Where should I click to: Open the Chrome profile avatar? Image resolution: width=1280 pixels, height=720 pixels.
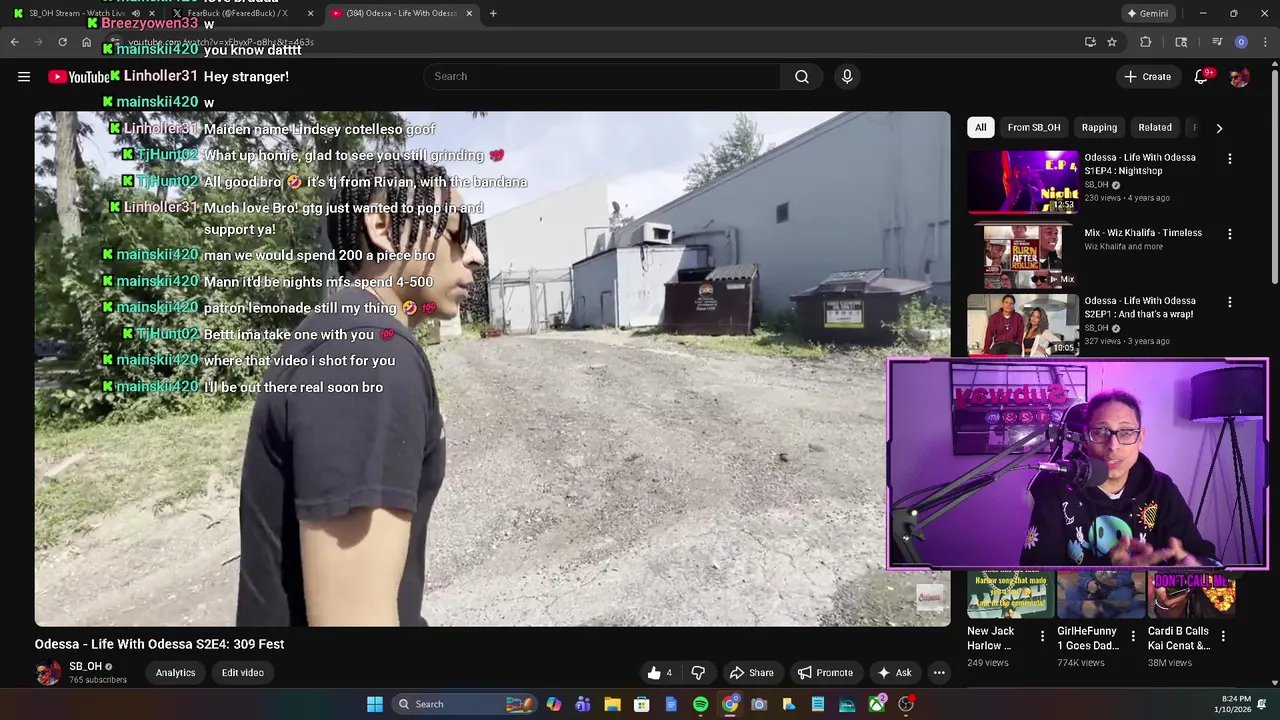(x=1241, y=42)
